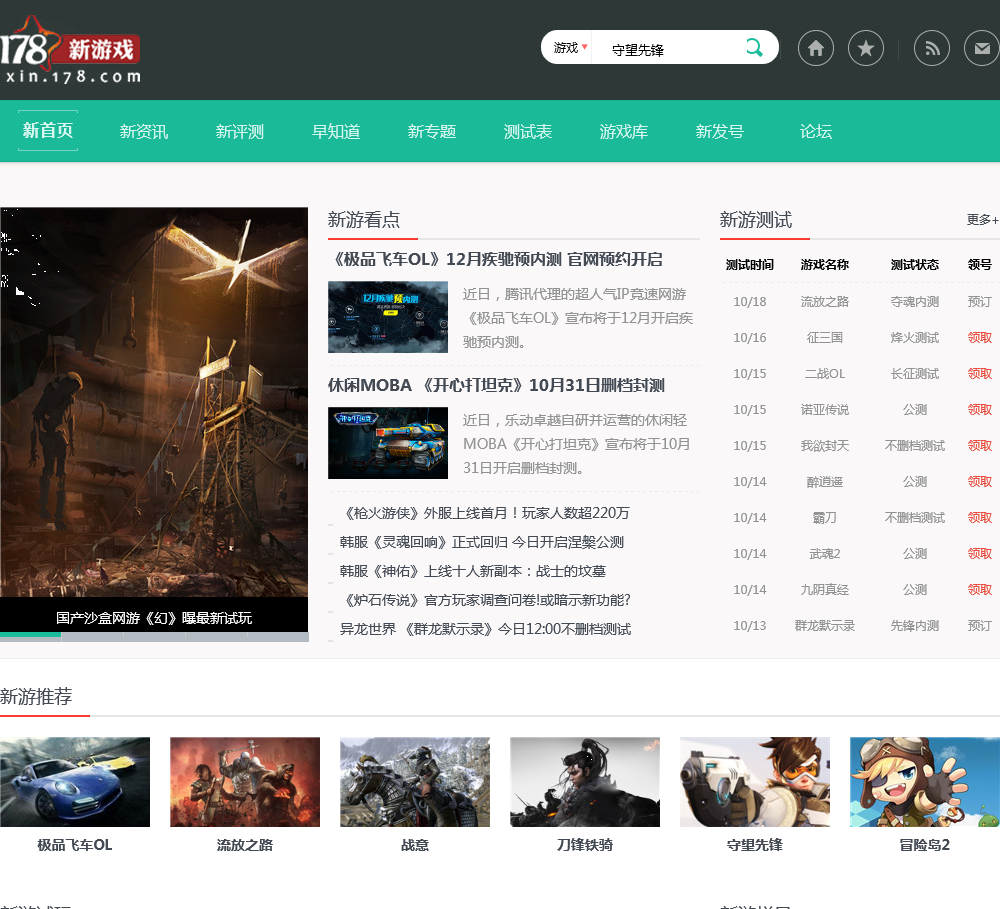Open the 极品飞车OL recommended game thumbnail
This screenshot has height=909, width=1000.
[75, 782]
